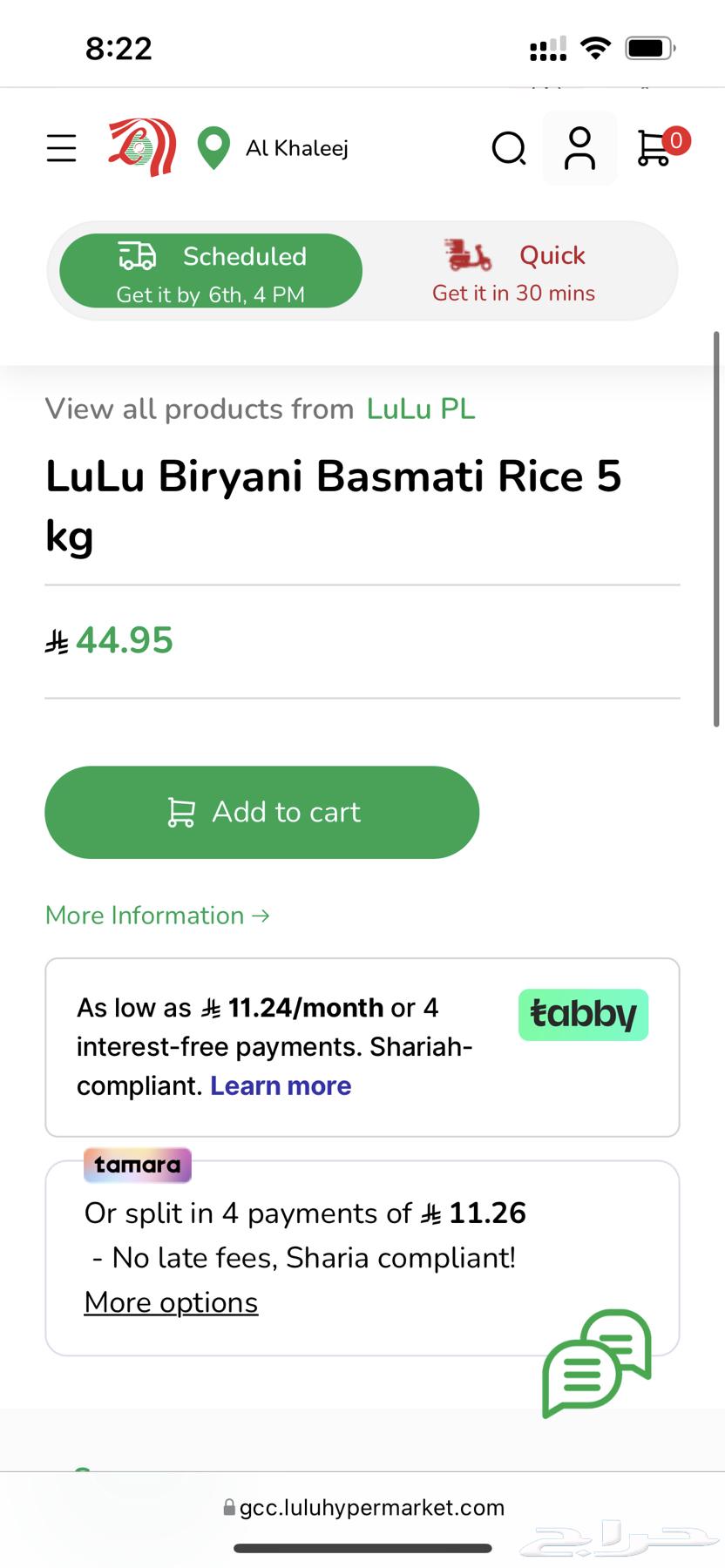This screenshot has height=1568, width=725.
Task: Tap the LuLu logo
Action: [143, 147]
